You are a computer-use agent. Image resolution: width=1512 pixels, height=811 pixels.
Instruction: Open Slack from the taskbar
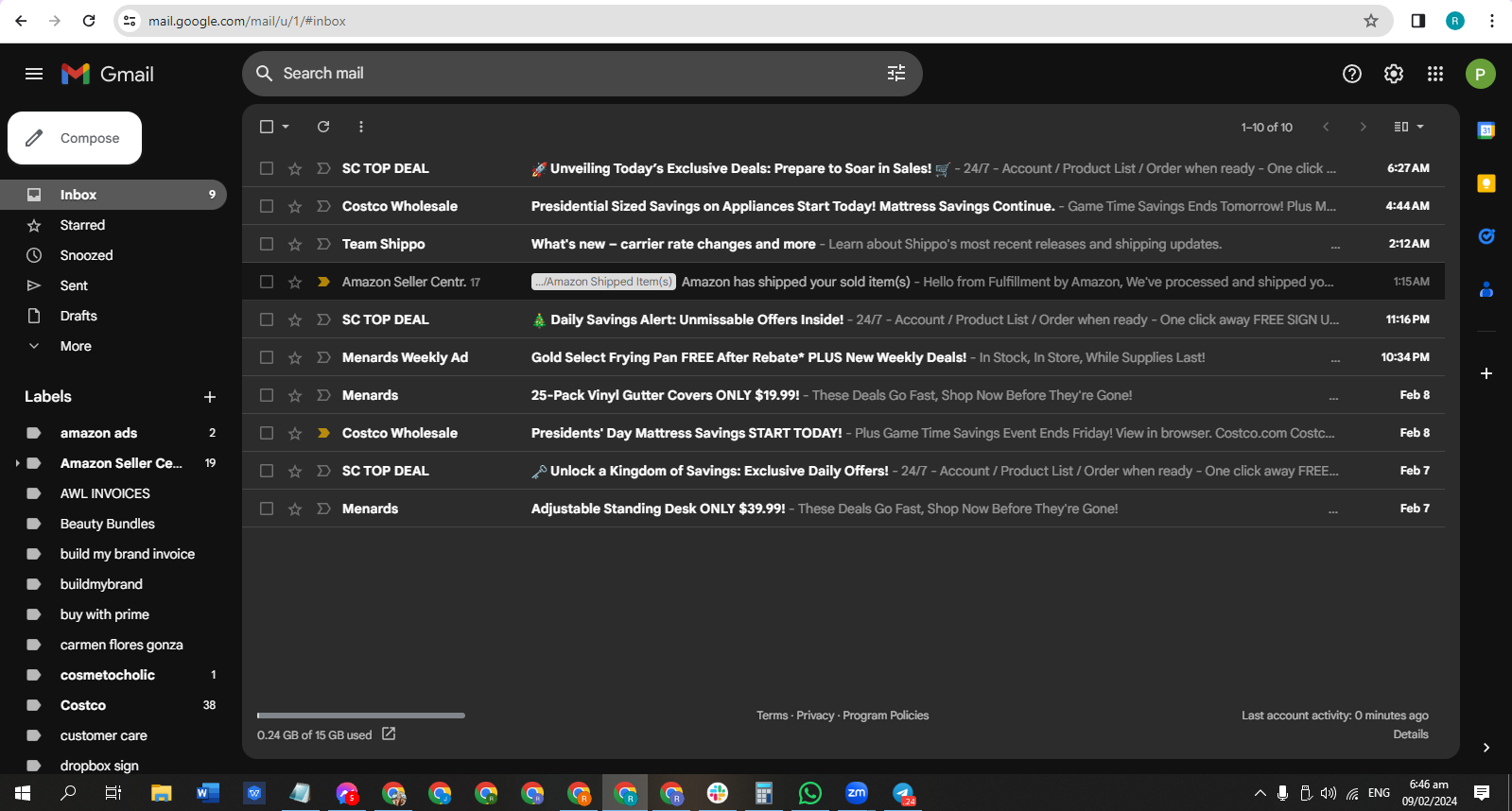click(718, 793)
